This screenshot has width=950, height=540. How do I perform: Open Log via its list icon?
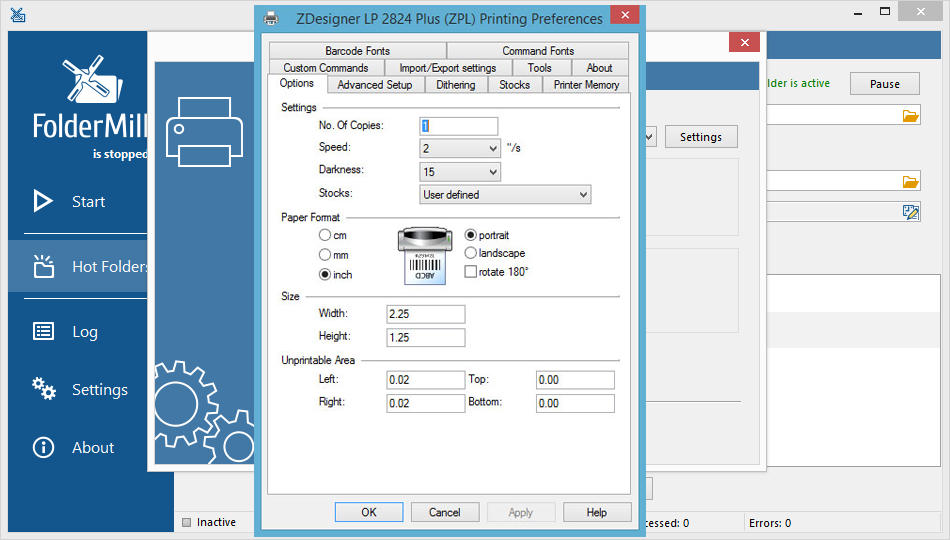pyautogui.click(x=43, y=332)
